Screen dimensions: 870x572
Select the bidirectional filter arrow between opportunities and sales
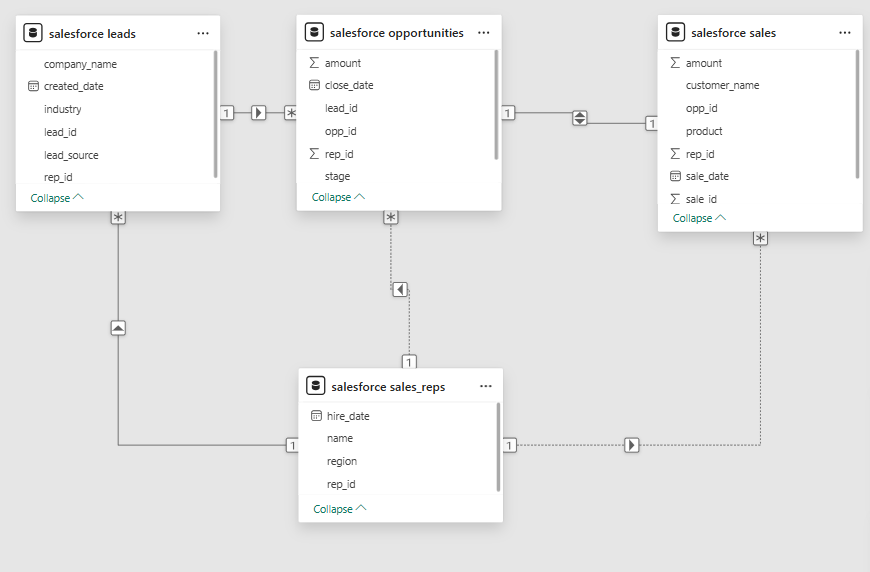coord(580,118)
